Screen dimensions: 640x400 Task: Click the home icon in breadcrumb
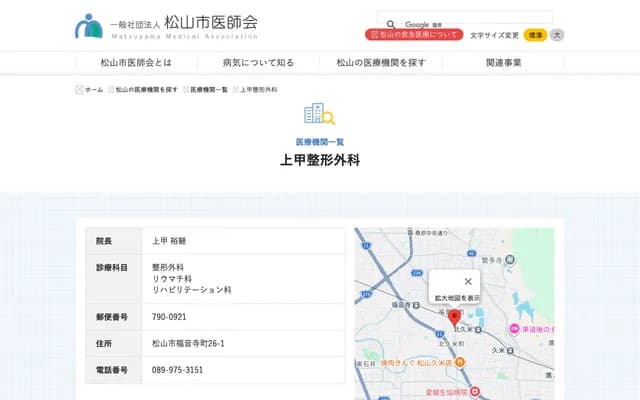click(x=80, y=89)
